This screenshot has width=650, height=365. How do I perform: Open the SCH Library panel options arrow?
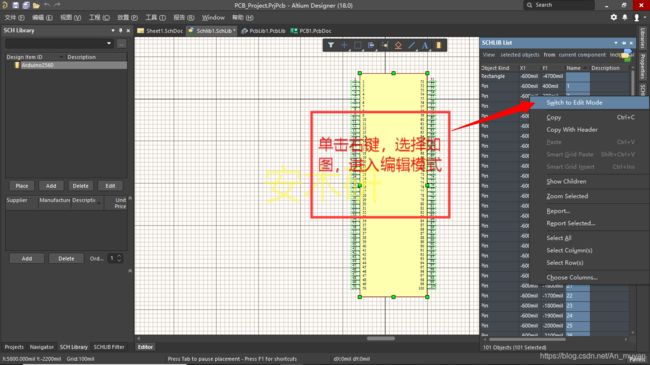(113, 31)
